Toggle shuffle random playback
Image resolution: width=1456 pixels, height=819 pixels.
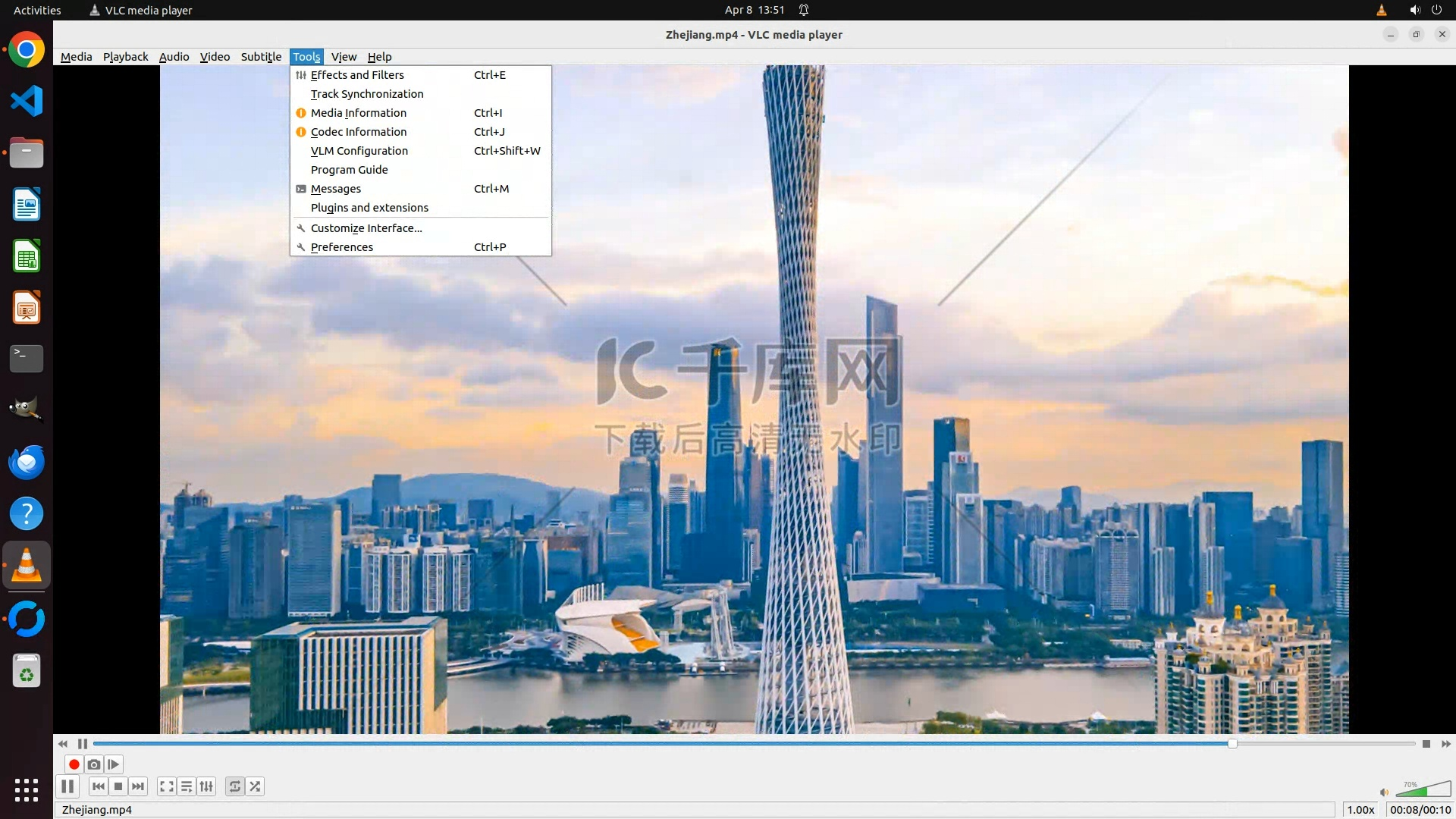[x=256, y=786]
